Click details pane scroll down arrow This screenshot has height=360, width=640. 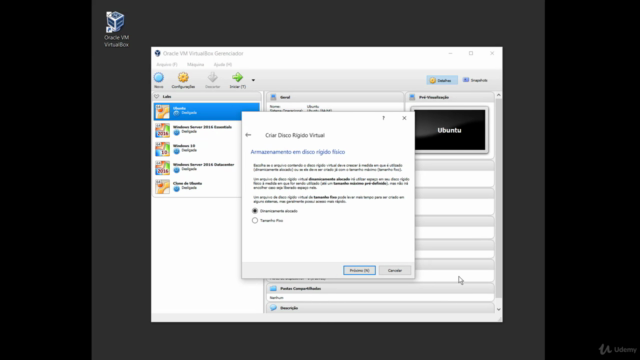[498, 309]
